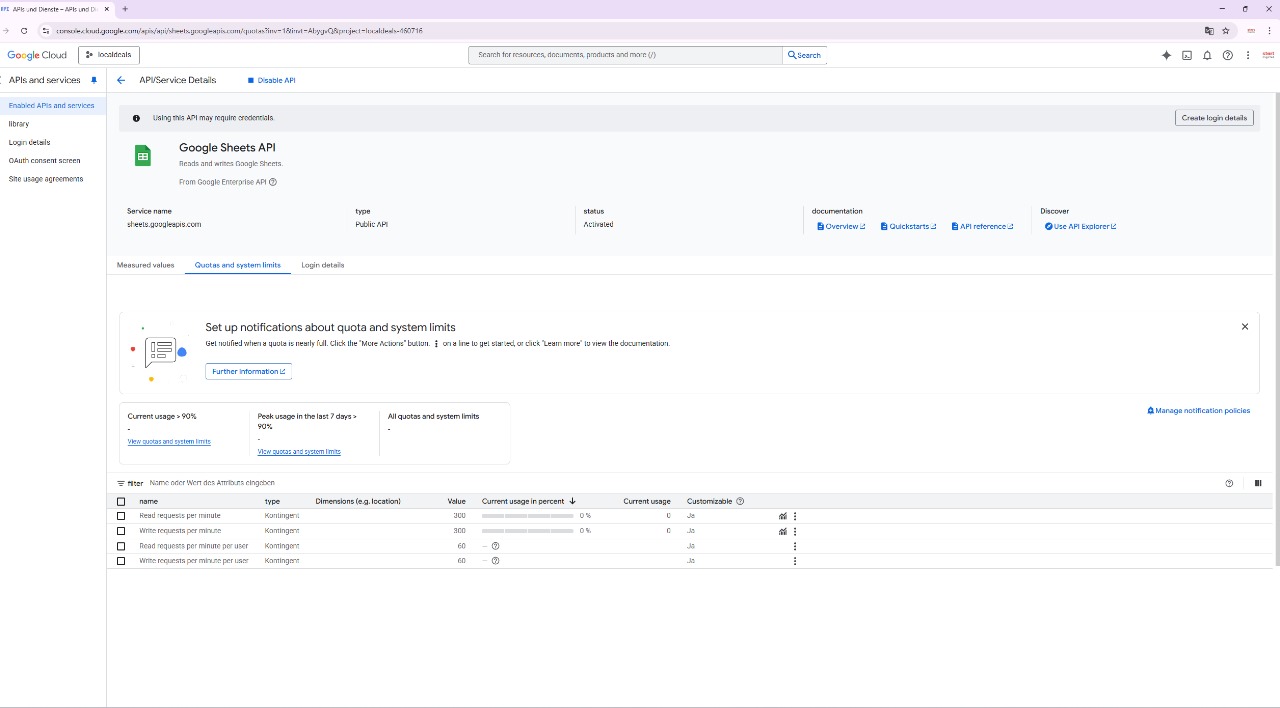Open the Chrome three-dot menu
The height and width of the screenshot is (708, 1280).
pyautogui.click(x=1269, y=31)
